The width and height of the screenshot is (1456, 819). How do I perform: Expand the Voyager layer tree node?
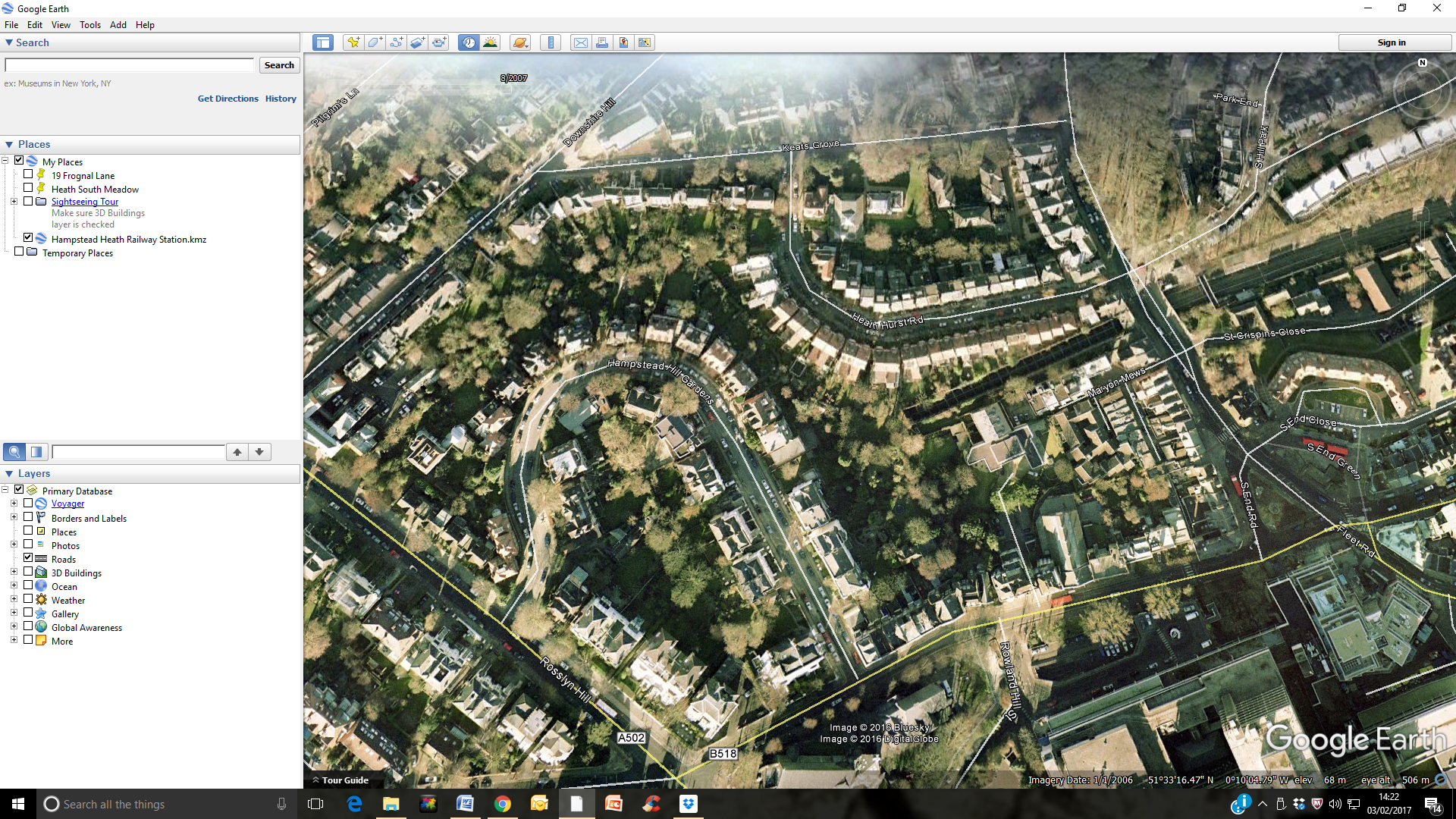point(14,504)
